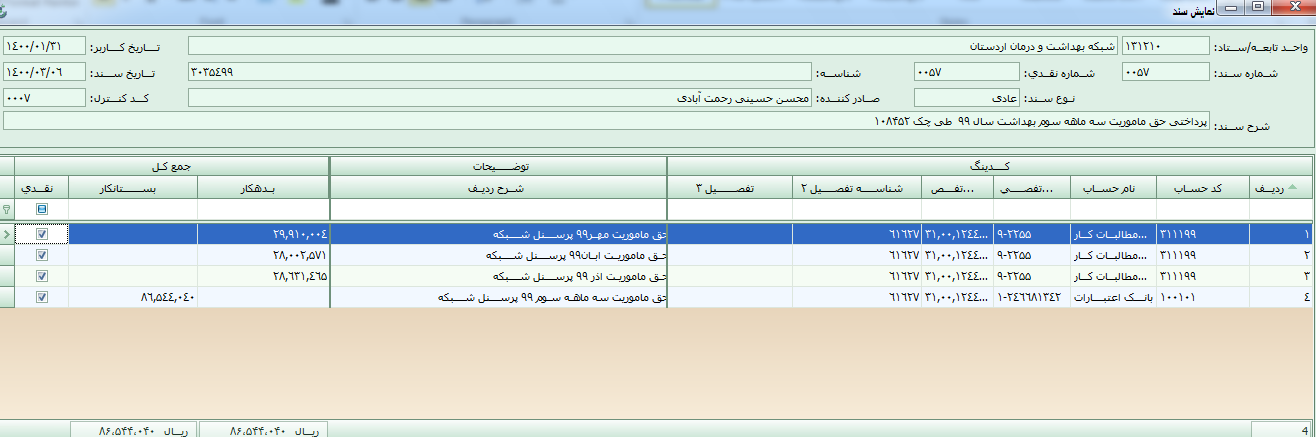Click debit amount 29,910,004 cell
The image size is (1316, 437).
tap(263, 234)
